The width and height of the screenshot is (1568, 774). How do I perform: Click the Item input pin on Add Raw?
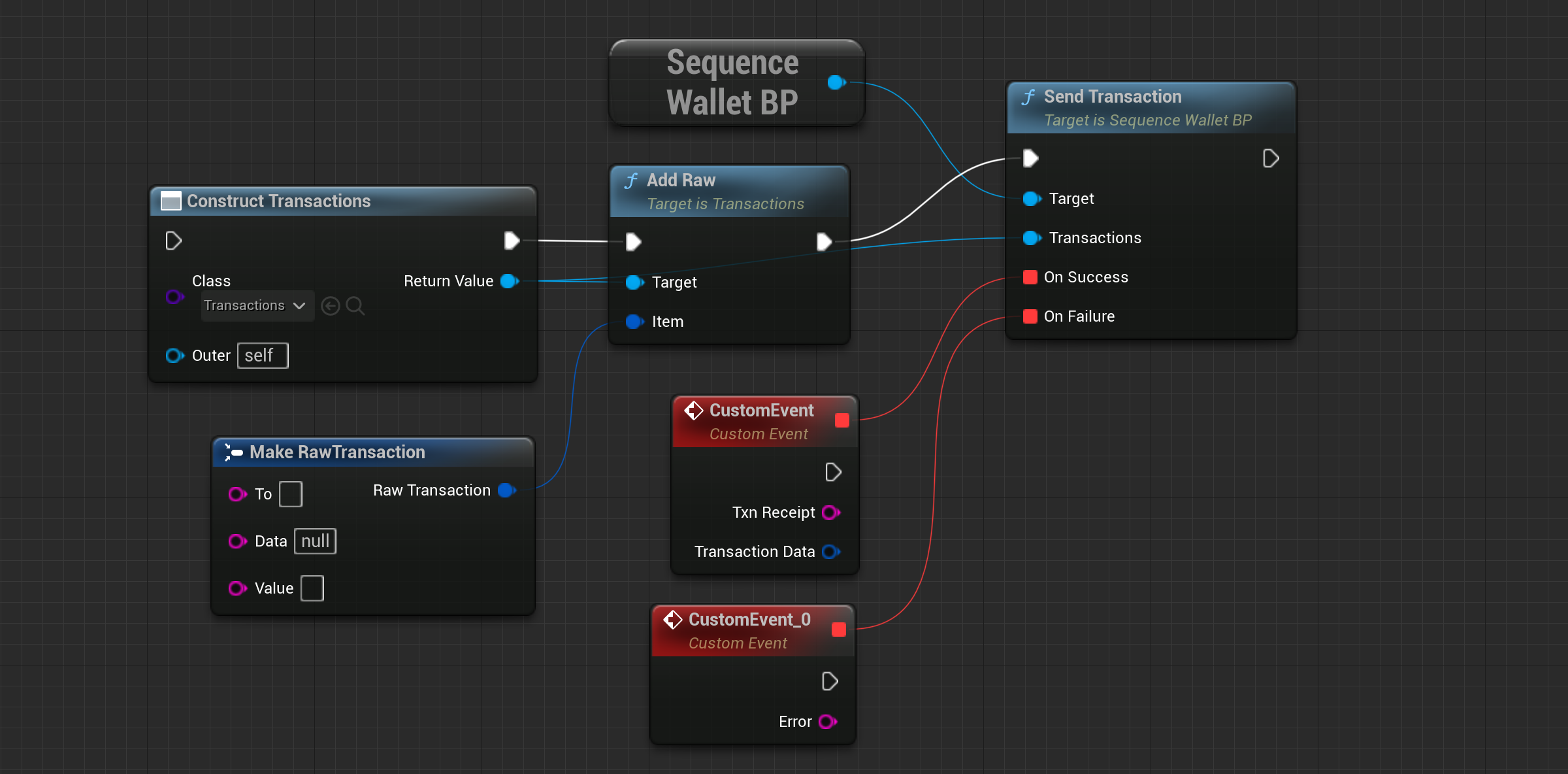click(x=634, y=322)
